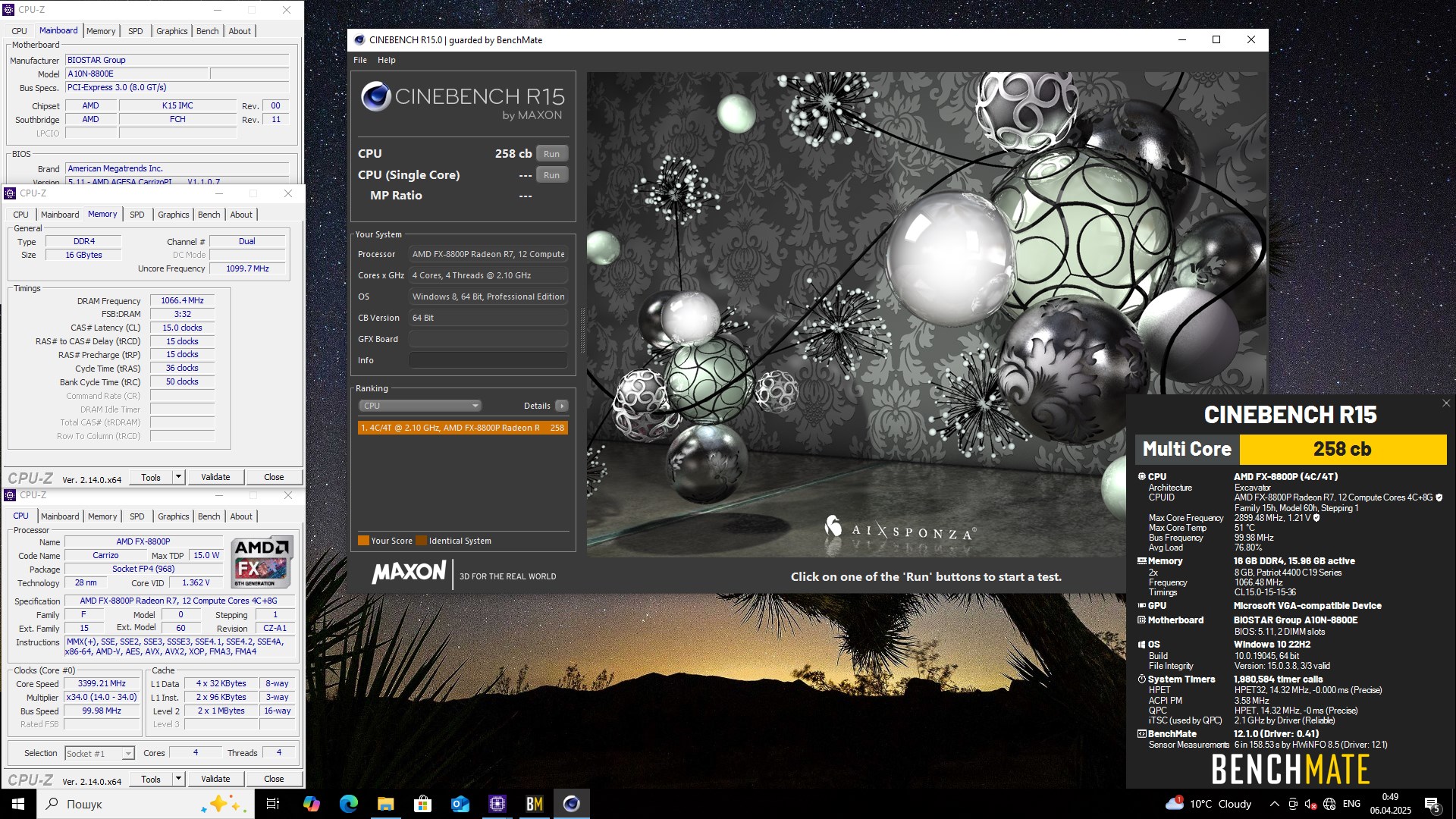The width and height of the screenshot is (1456, 819).
Task: Click top CPU-Z window title icon
Action: click(x=9, y=10)
